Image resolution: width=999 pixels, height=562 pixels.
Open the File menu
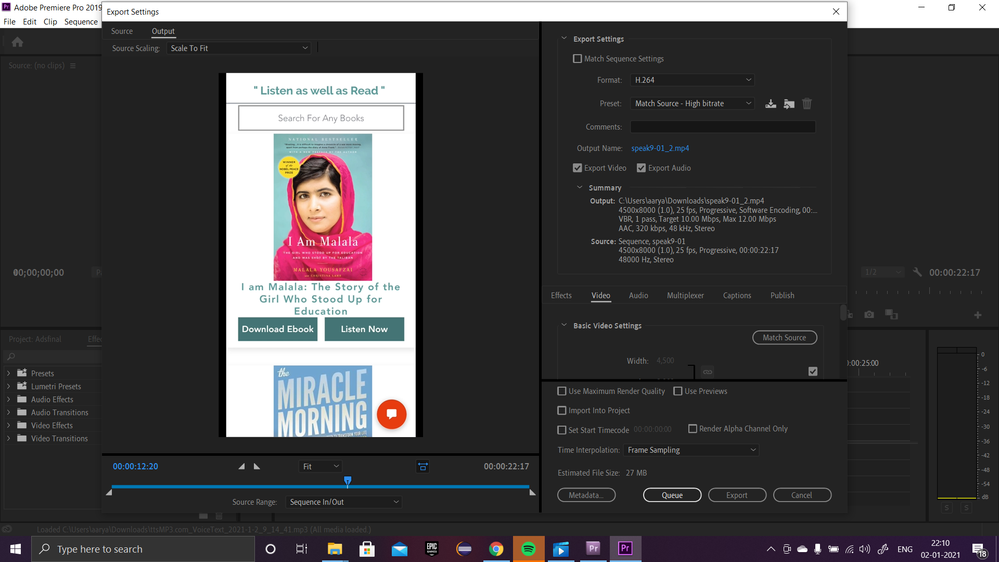point(10,22)
